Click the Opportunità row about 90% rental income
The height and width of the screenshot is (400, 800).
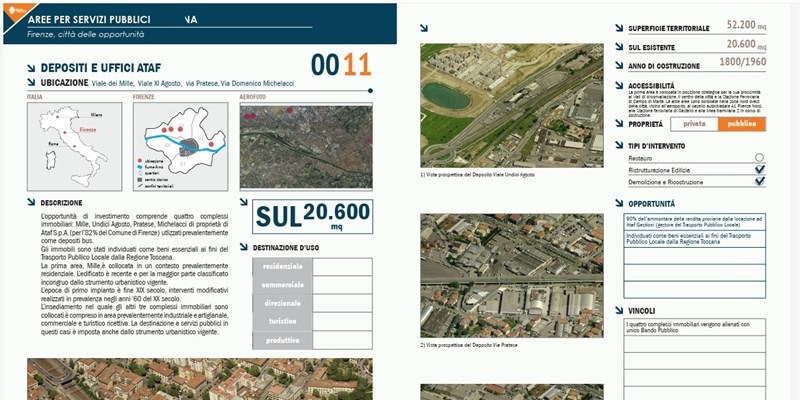694,222
